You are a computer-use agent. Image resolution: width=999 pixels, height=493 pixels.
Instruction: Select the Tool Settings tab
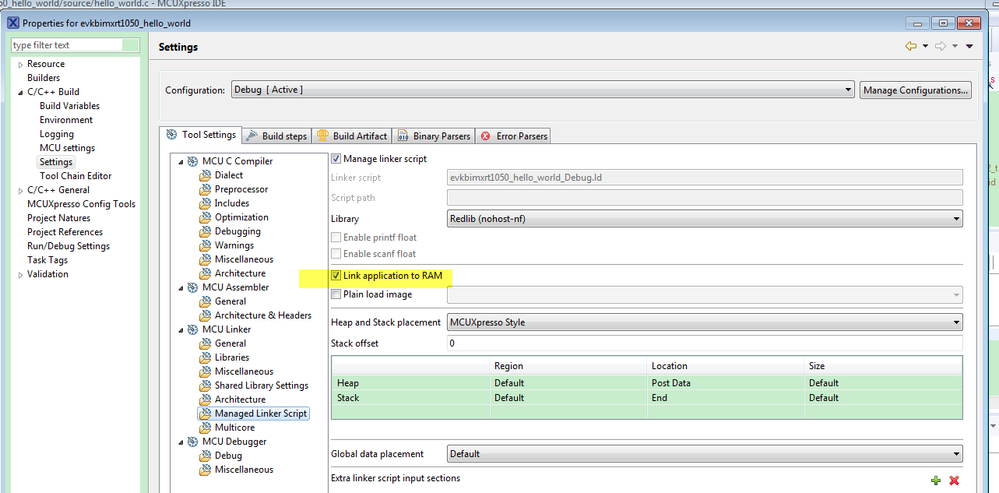pos(201,134)
